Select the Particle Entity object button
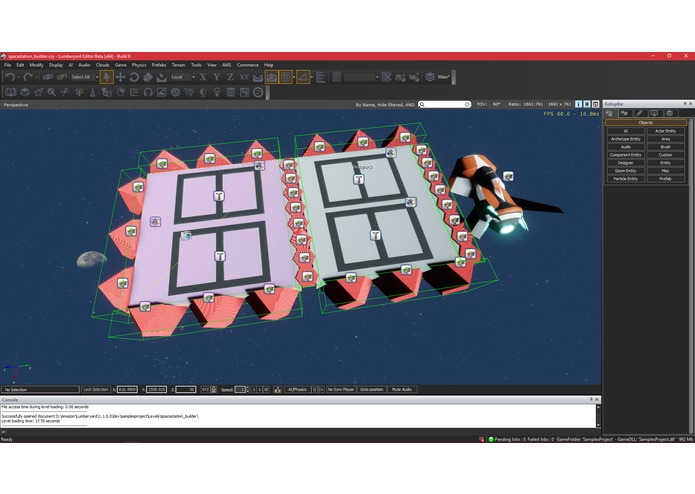695x494 pixels. 625,179
